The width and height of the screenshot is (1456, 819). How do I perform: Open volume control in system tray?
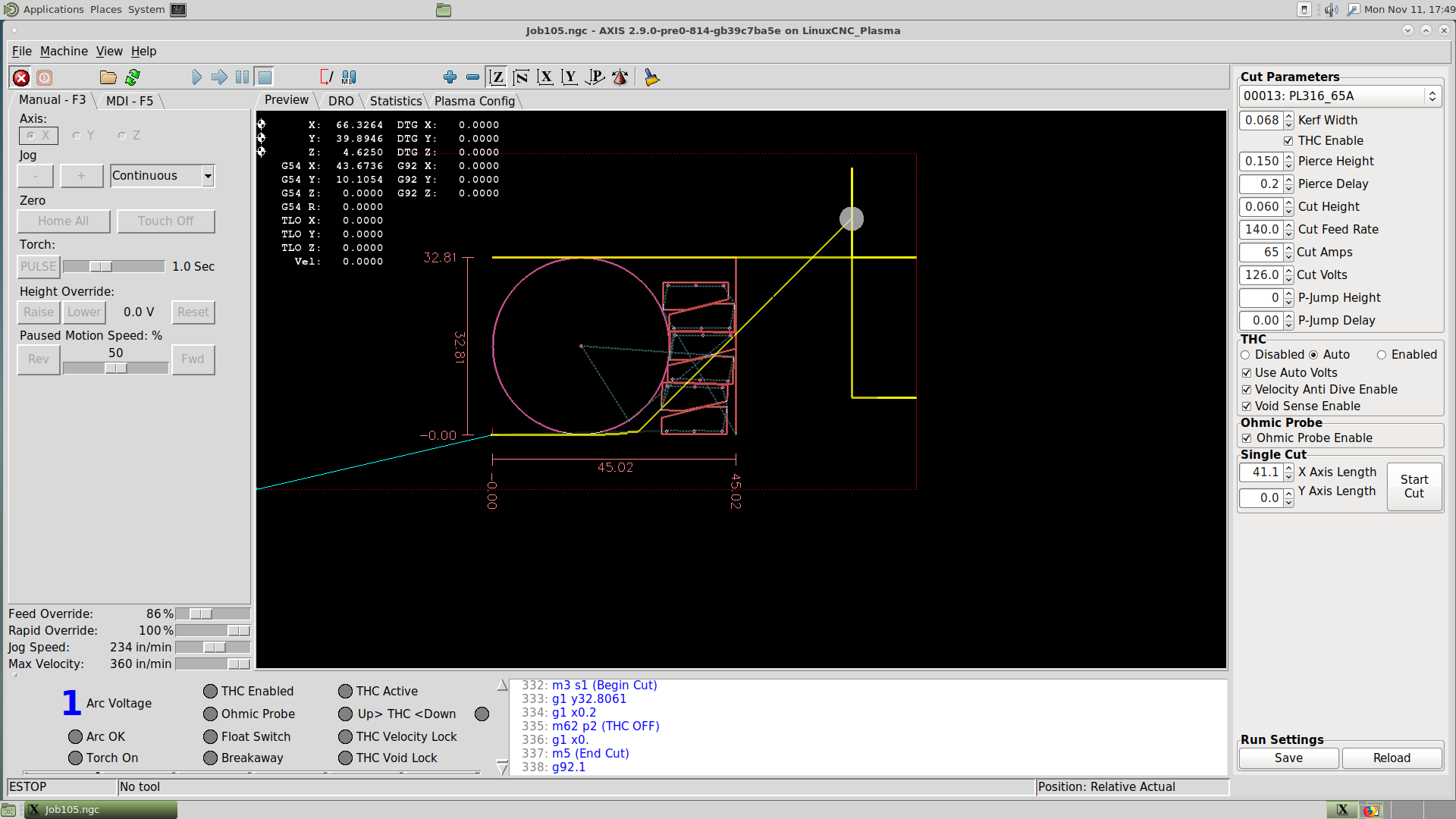coord(1331,10)
